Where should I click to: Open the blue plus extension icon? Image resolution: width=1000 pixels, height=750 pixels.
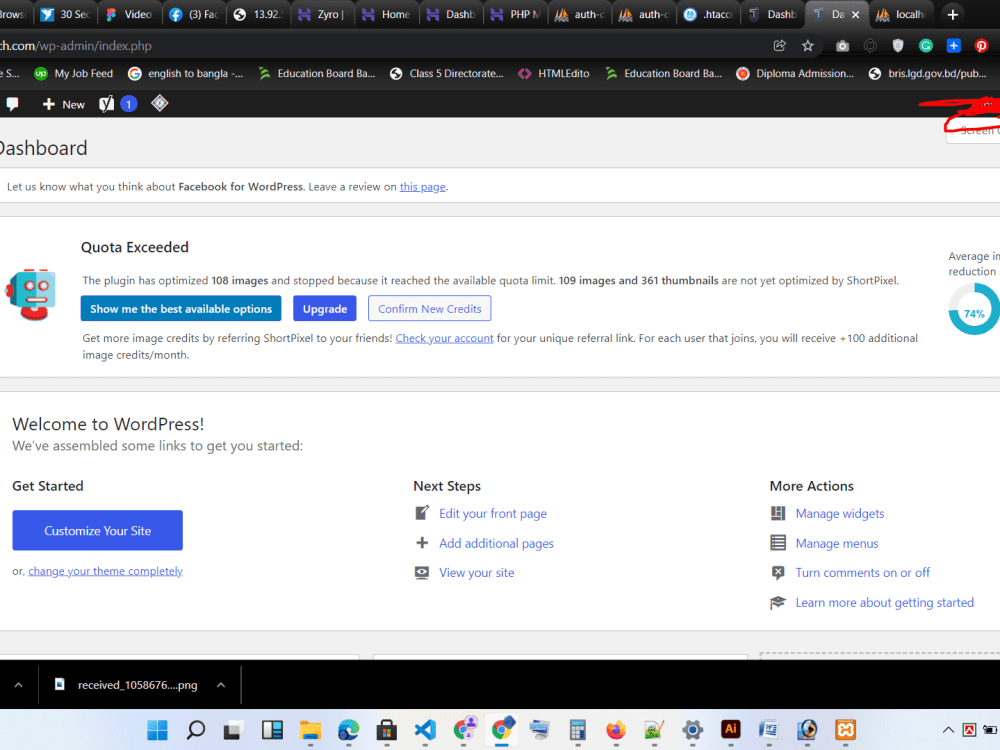tap(953, 45)
